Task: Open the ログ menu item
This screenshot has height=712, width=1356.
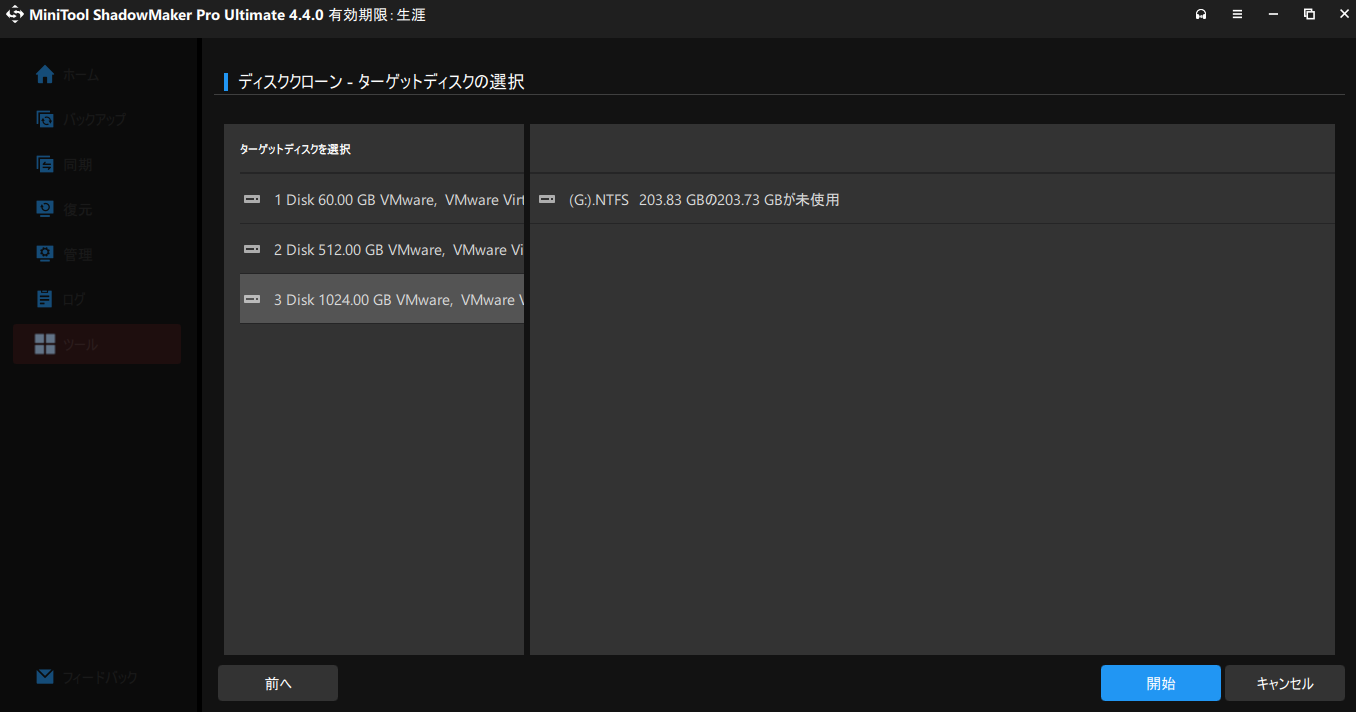Action: pyautogui.click(x=75, y=300)
